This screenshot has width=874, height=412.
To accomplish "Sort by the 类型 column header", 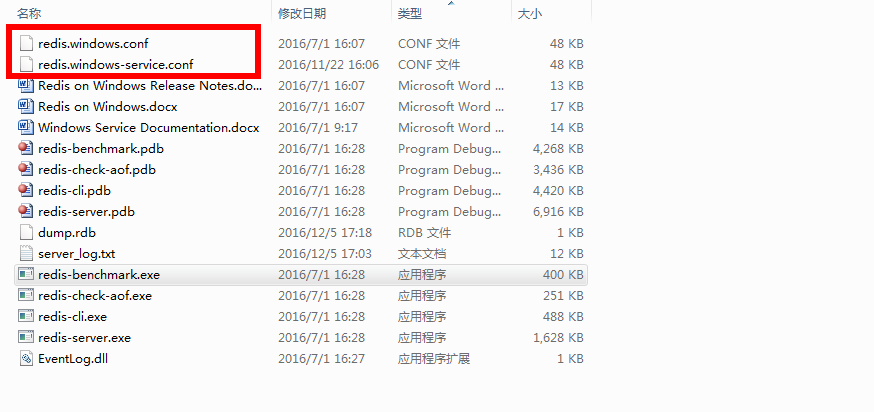I will (x=410, y=14).
